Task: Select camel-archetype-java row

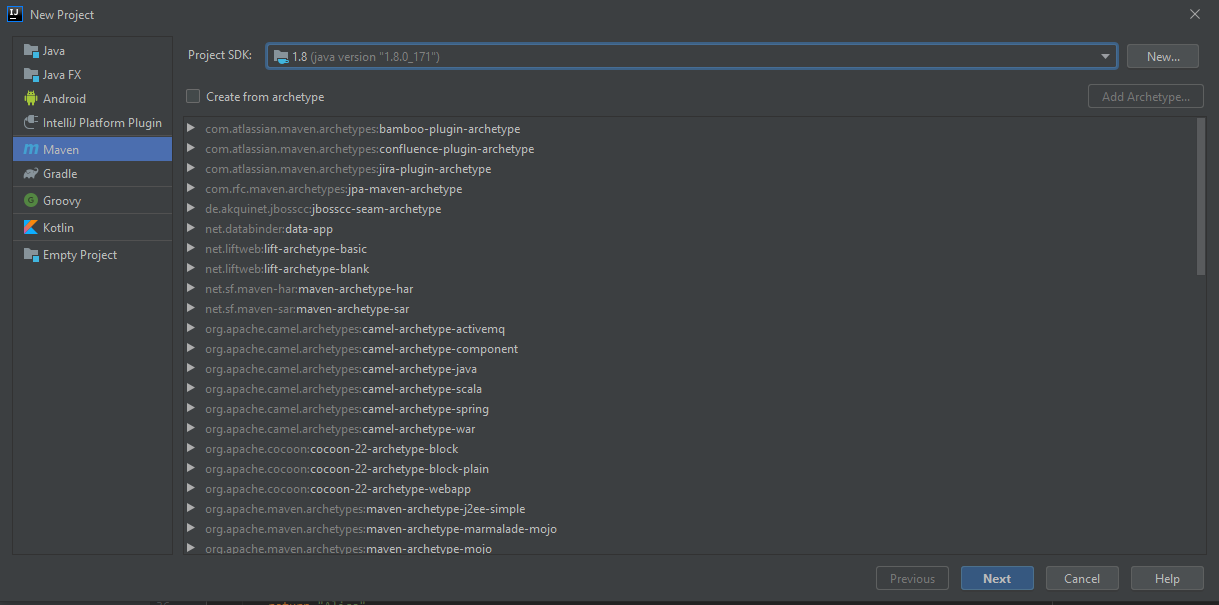Action: pos(690,369)
